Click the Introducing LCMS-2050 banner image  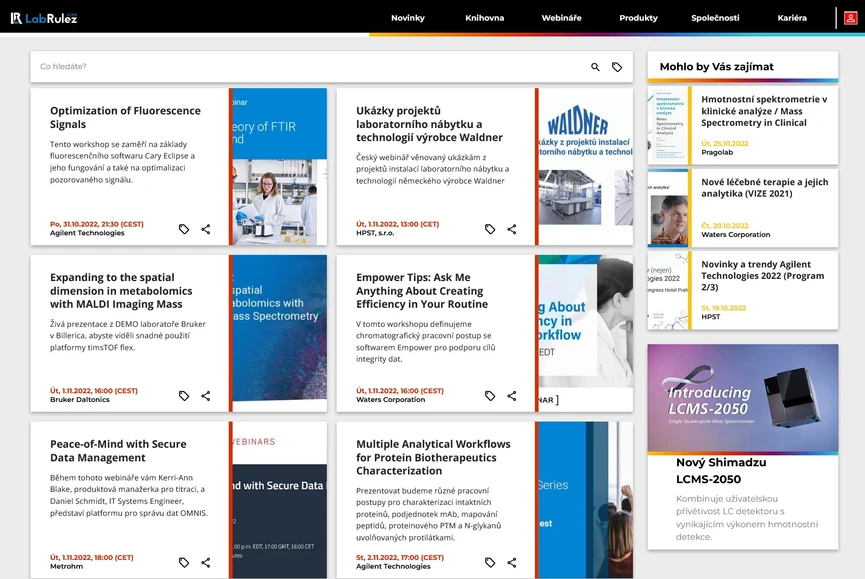743,398
